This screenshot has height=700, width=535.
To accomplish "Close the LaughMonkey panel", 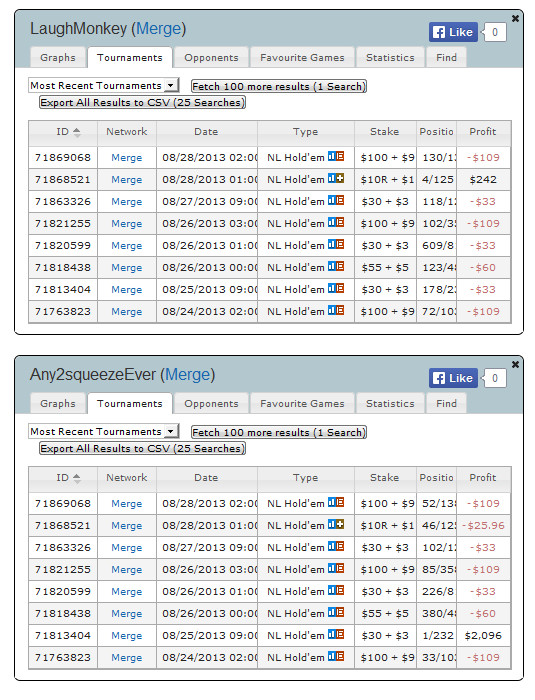I will click(515, 18).
